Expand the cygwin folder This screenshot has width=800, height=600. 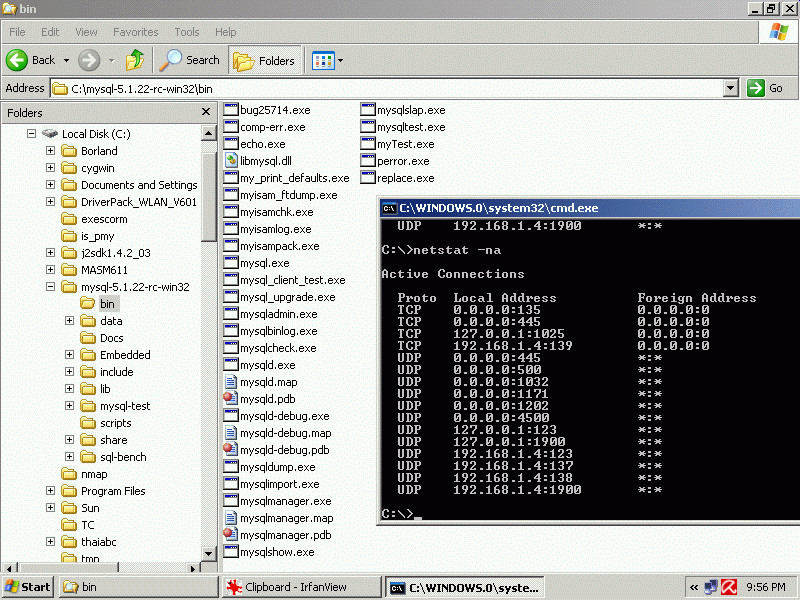coord(51,167)
